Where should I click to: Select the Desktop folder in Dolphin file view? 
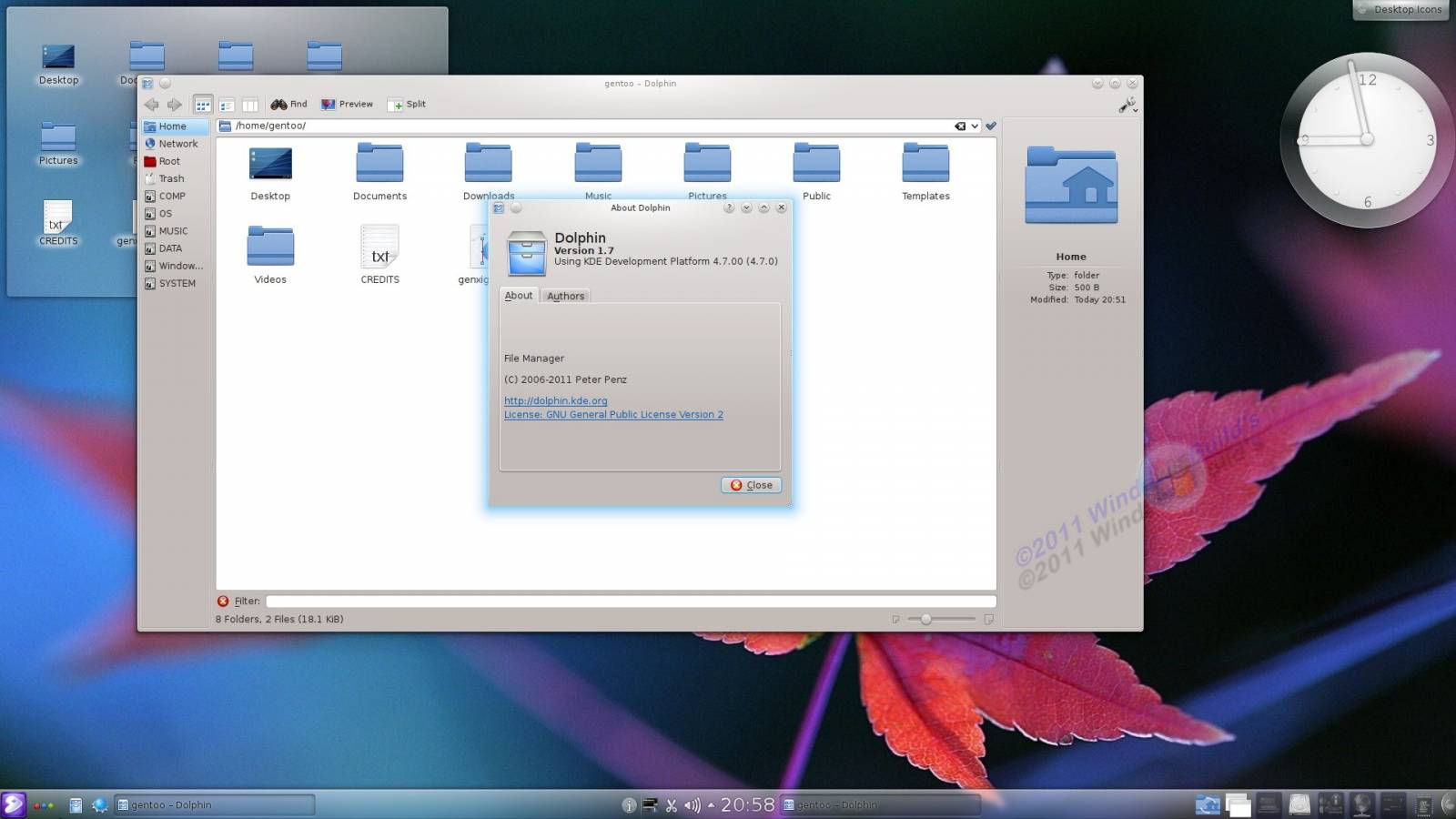pos(270,172)
